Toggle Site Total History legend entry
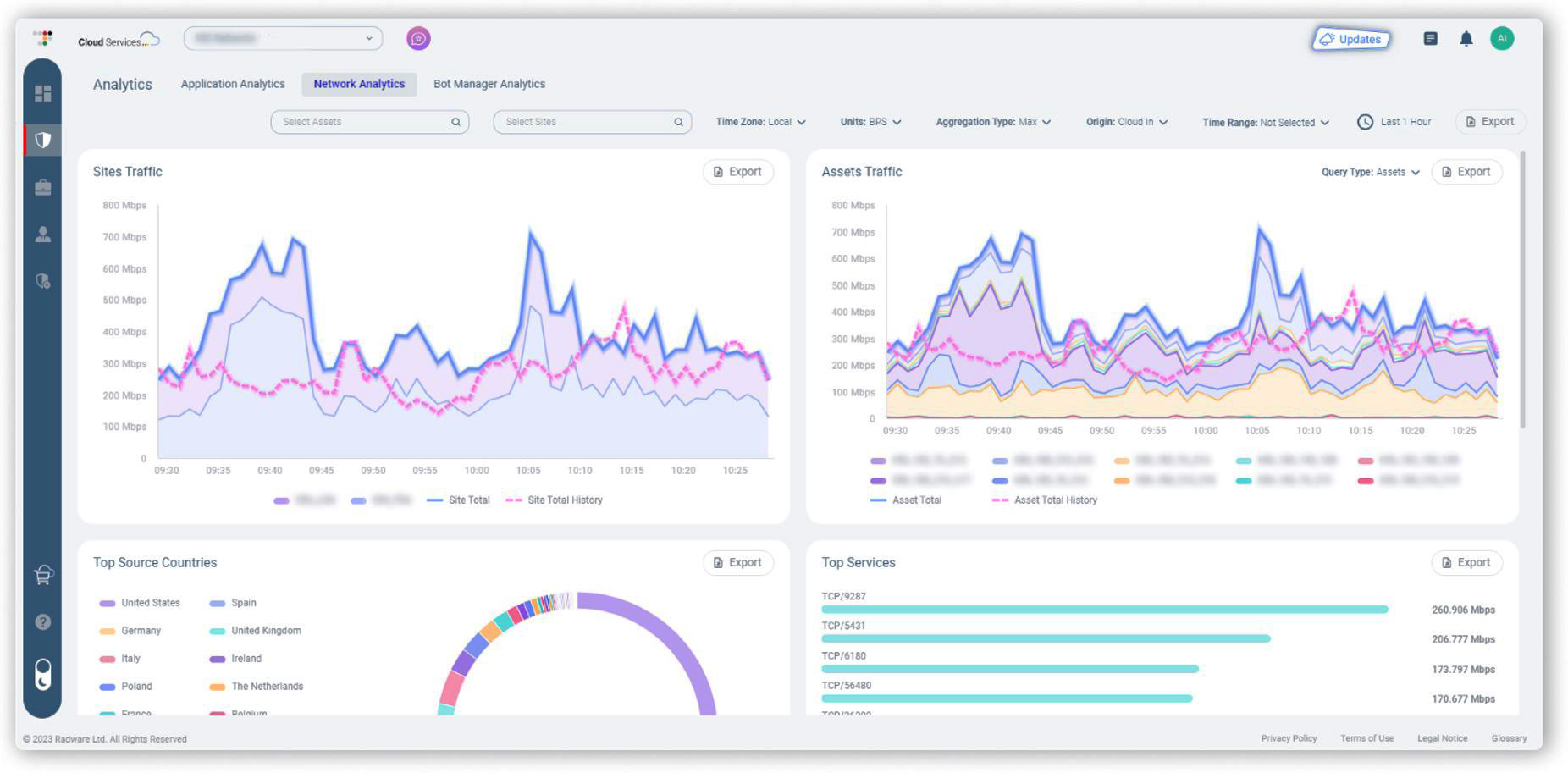The image size is (1568, 773). click(x=555, y=500)
